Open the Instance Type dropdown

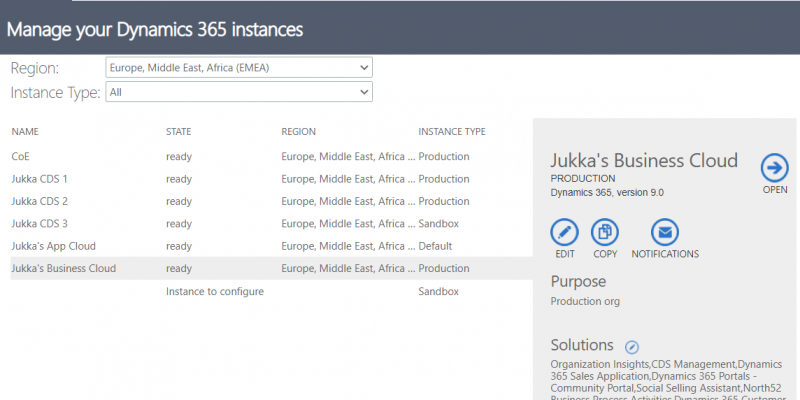coord(239,92)
